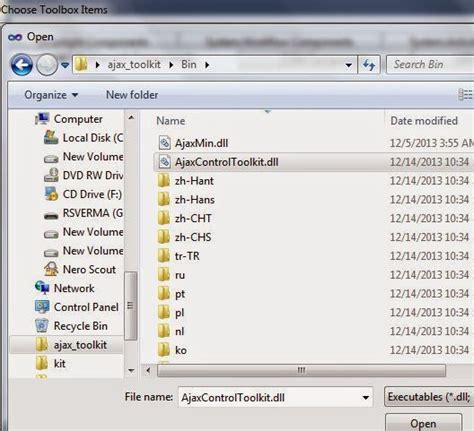Open Recycle Bin in navigation pane

[x=81, y=326]
